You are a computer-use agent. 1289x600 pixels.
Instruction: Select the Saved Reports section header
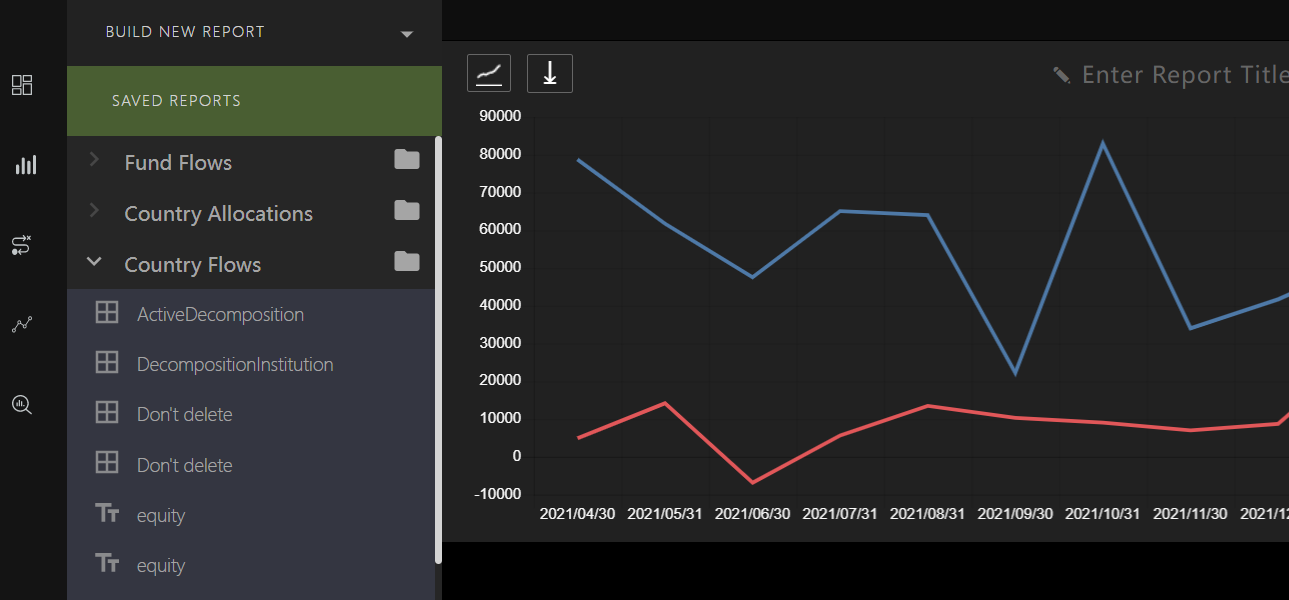click(x=254, y=101)
